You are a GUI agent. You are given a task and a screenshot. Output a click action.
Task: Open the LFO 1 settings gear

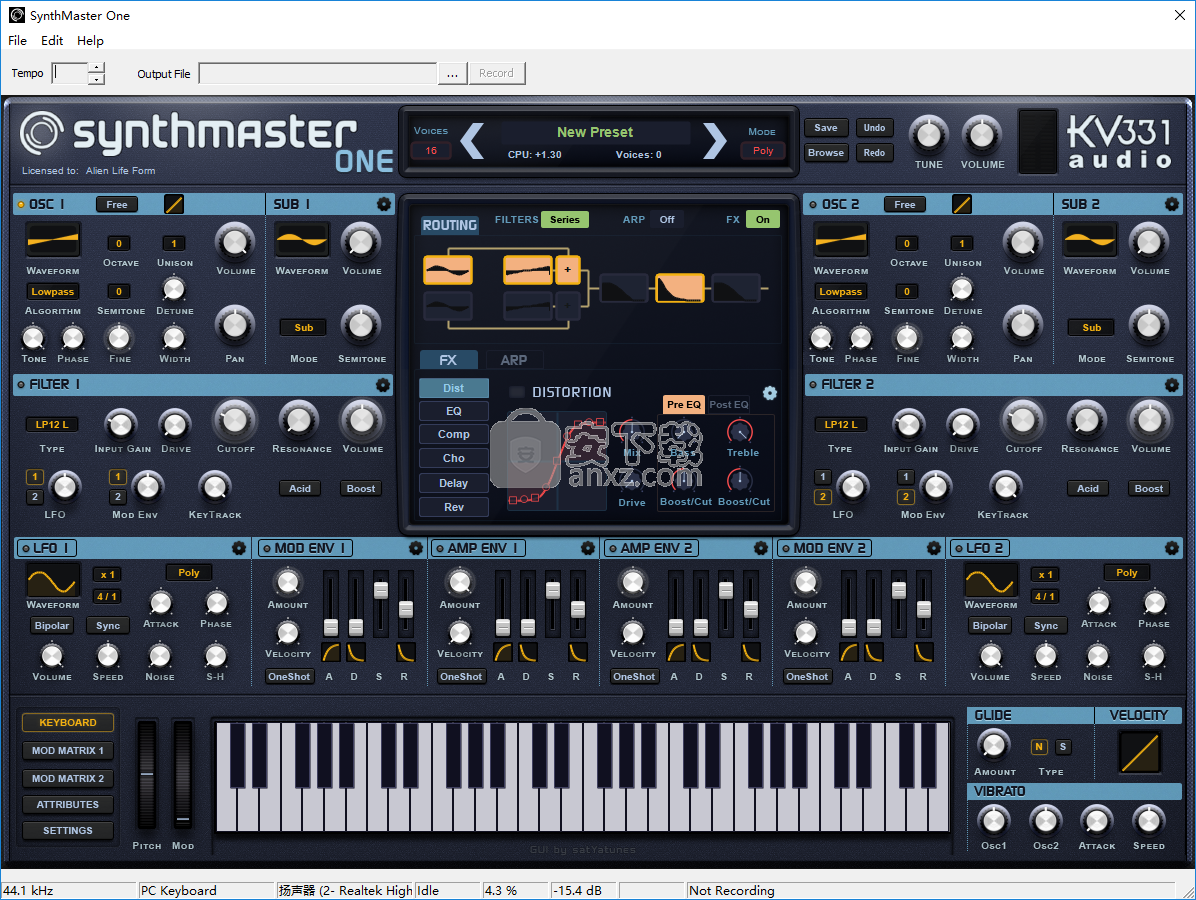pos(239,548)
